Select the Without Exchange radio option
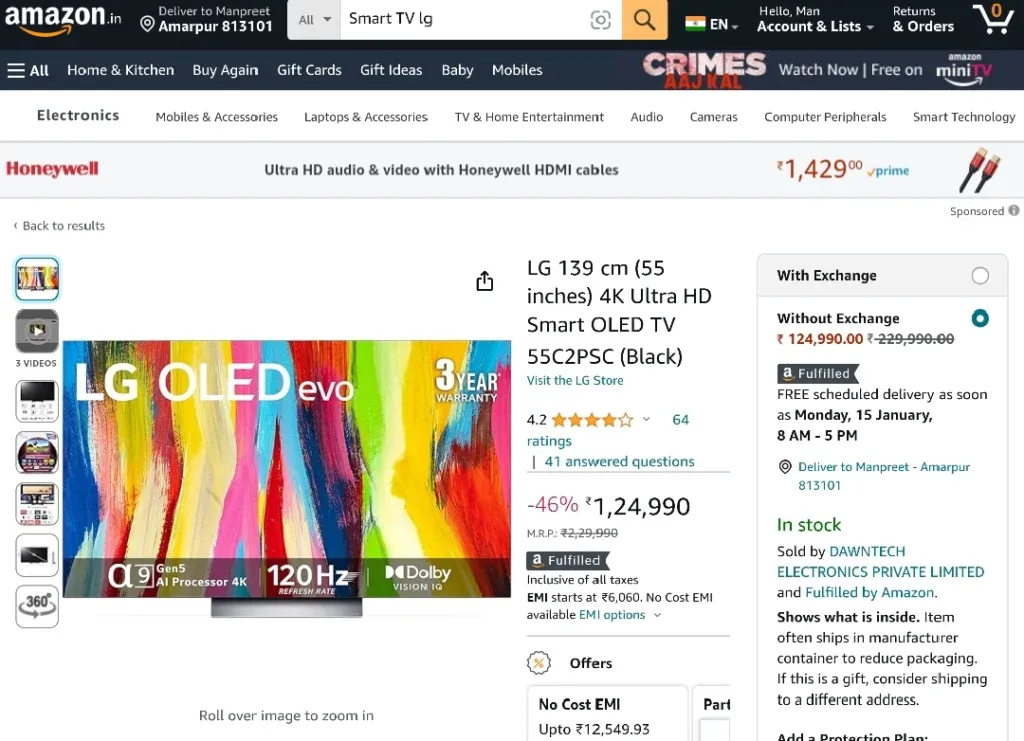Image resolution: width=1024 pixels, height=741 pixels. (980, 319)
